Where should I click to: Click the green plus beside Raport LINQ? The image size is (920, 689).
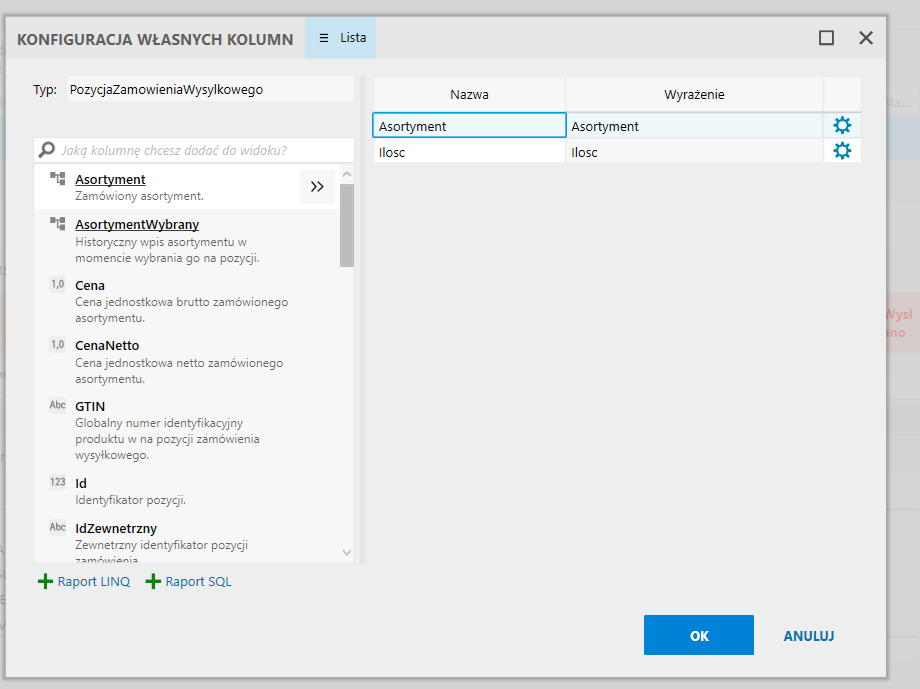[45, 581]
